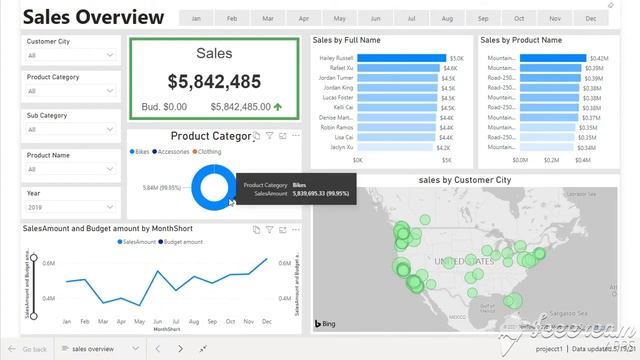The width and height of the screenshot is (640, 360).
Task: Toggle Bikes legend item in donut chart
Action: coord(140,151)
